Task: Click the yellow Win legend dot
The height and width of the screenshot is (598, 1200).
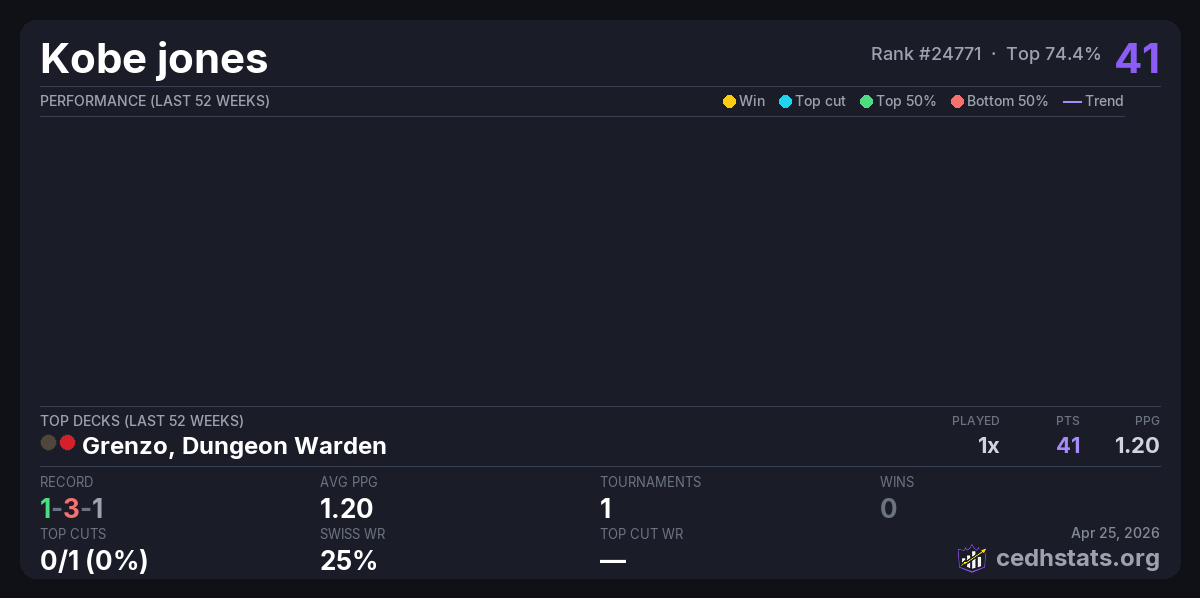Action: click(729, 101)
